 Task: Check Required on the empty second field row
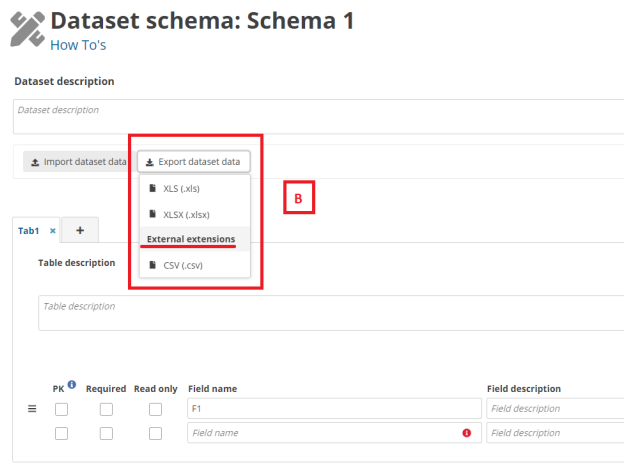[x=106, y=433]
